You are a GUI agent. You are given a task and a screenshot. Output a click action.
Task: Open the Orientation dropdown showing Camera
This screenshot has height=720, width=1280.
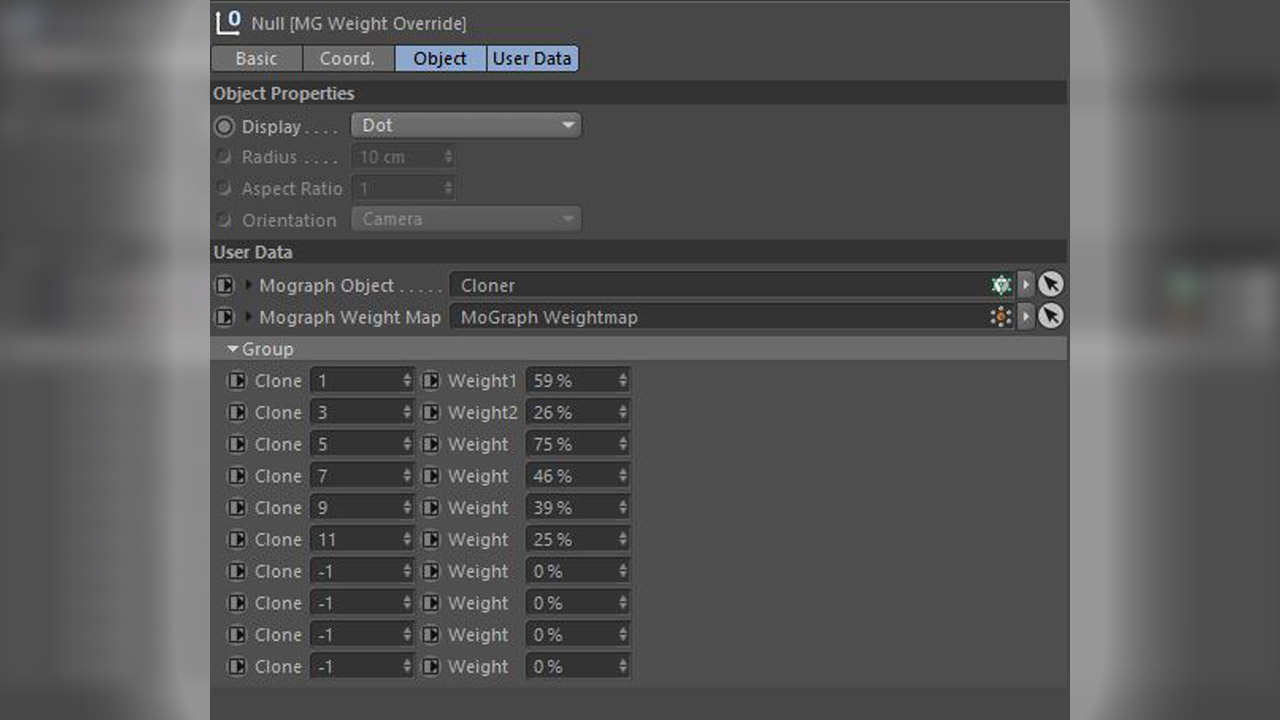pos(466,218)
